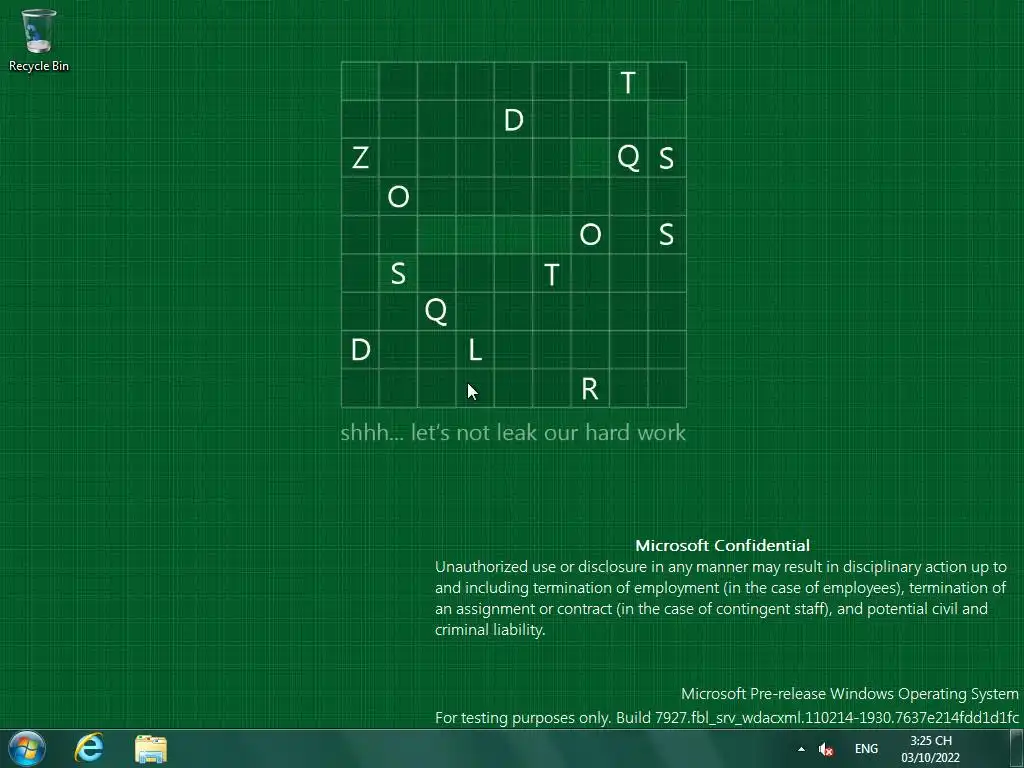Click the R tile in the letter grid
Viewport: 1024px width, 768px height.
590,388
